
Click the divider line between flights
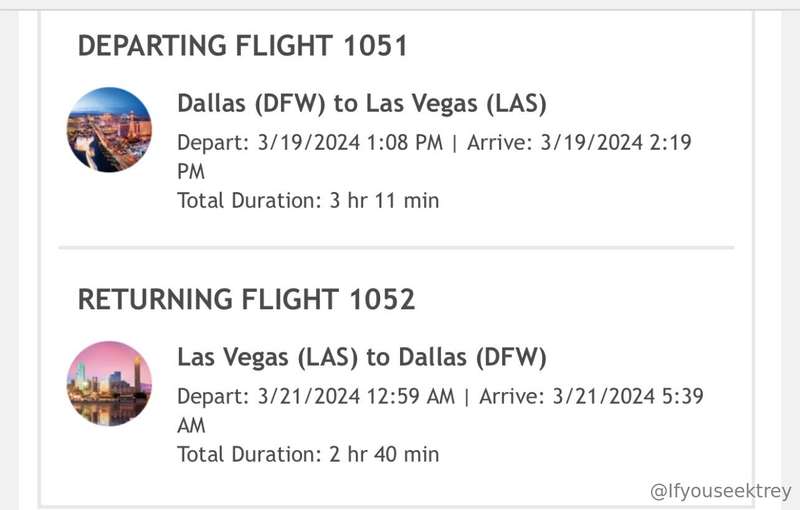(x=396, y=247)
